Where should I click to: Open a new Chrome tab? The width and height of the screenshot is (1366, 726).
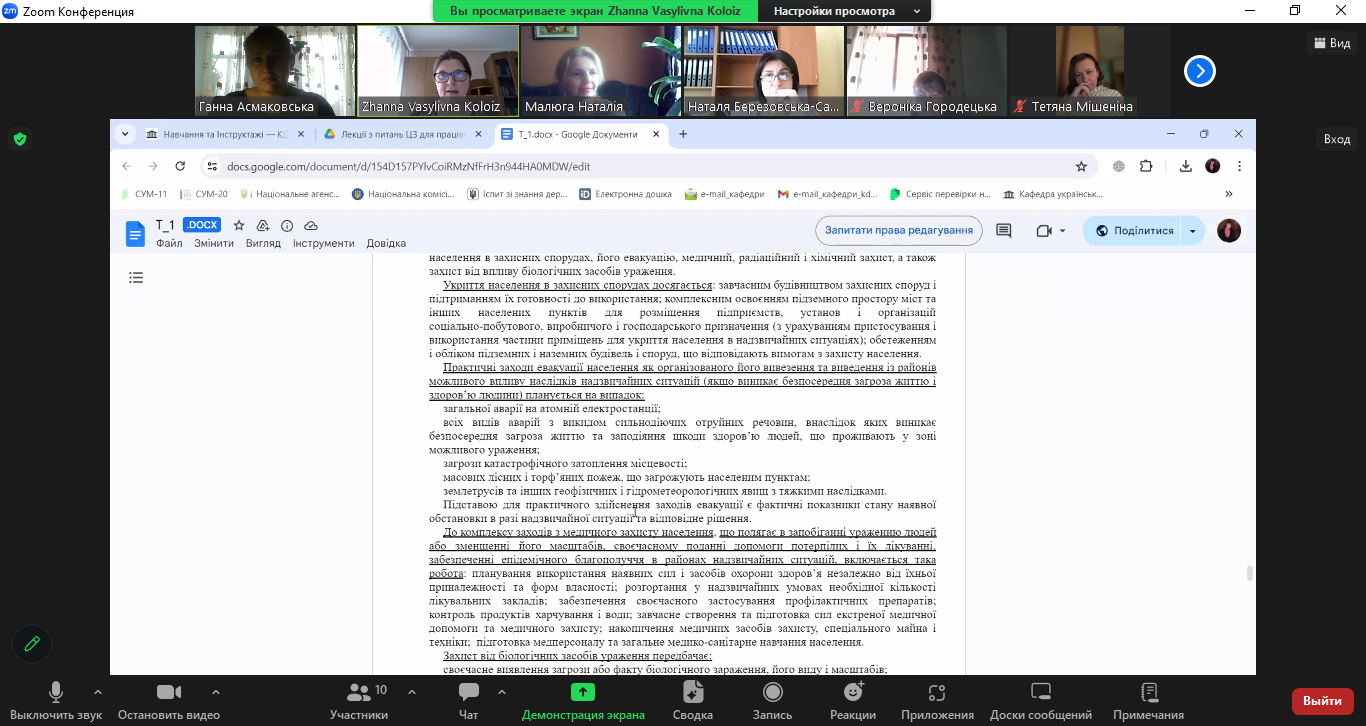[683, 134]
